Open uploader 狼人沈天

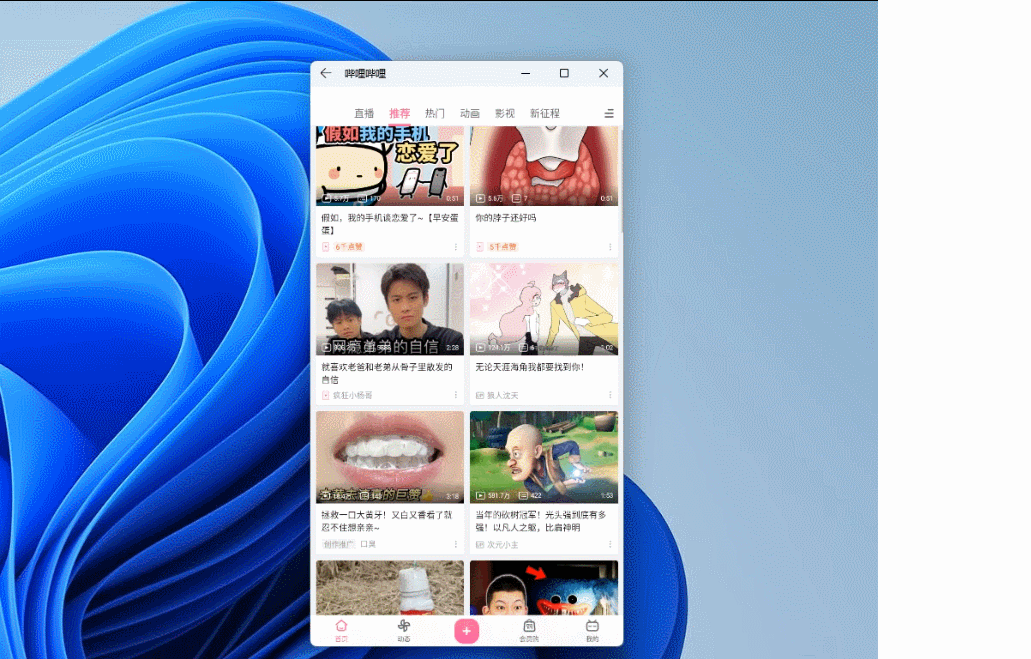502,395
